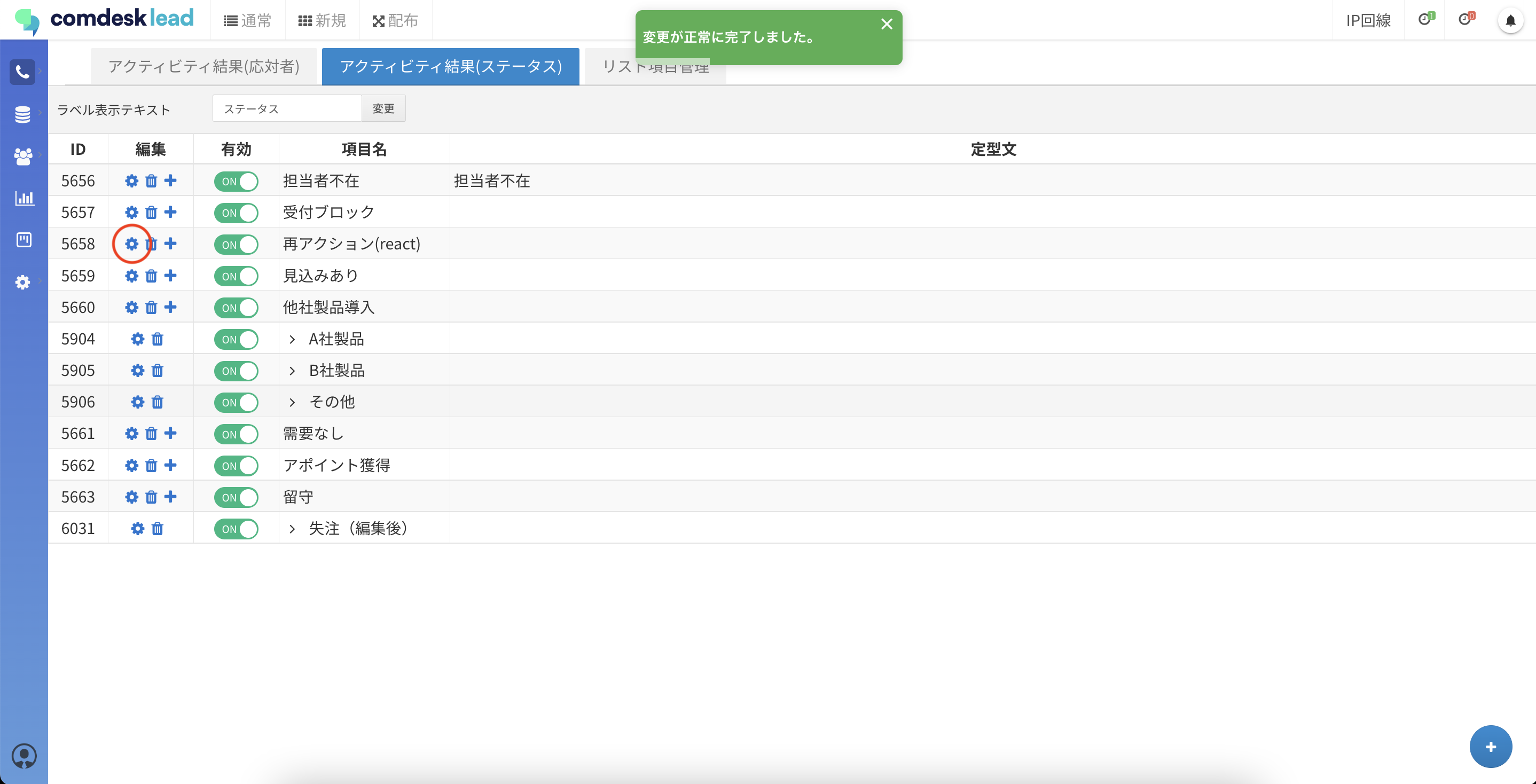1536x784 pixels.
Task: Expand the A社製品 row chevron
Action: click(292, 339)
